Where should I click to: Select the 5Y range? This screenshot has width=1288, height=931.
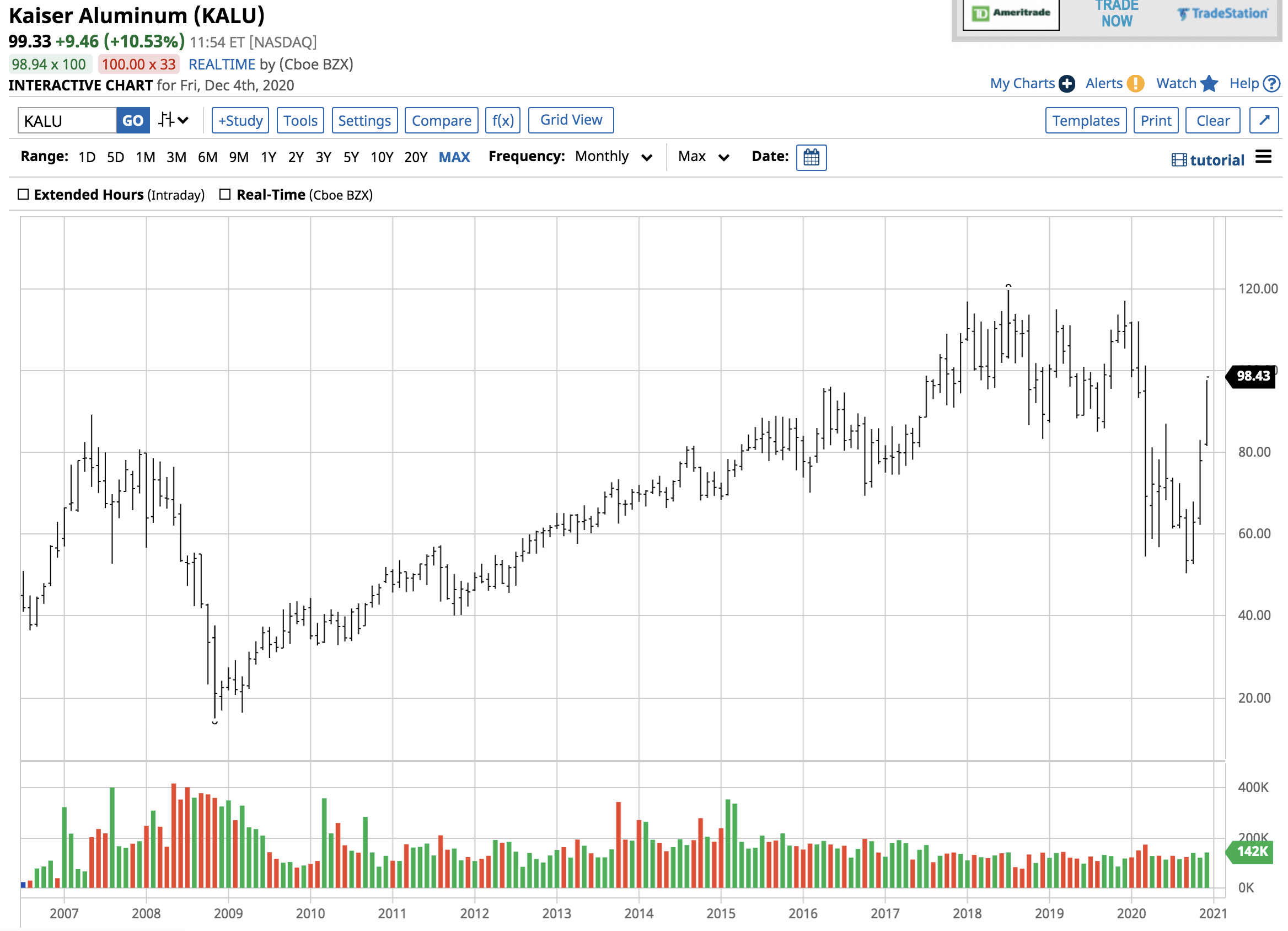coord(351,157)
